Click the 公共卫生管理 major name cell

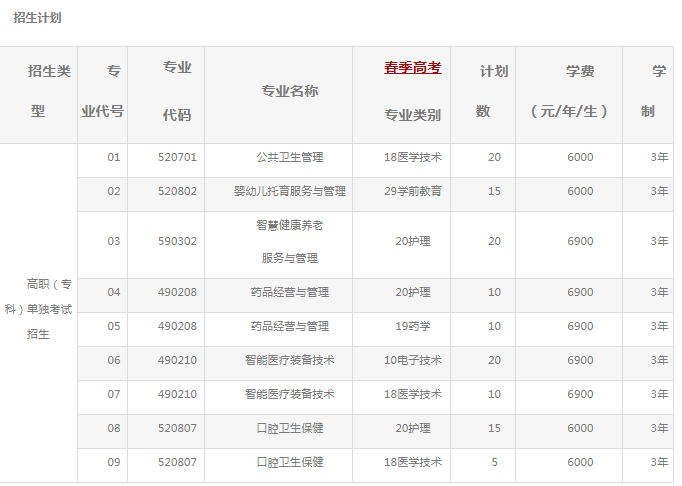290,157
